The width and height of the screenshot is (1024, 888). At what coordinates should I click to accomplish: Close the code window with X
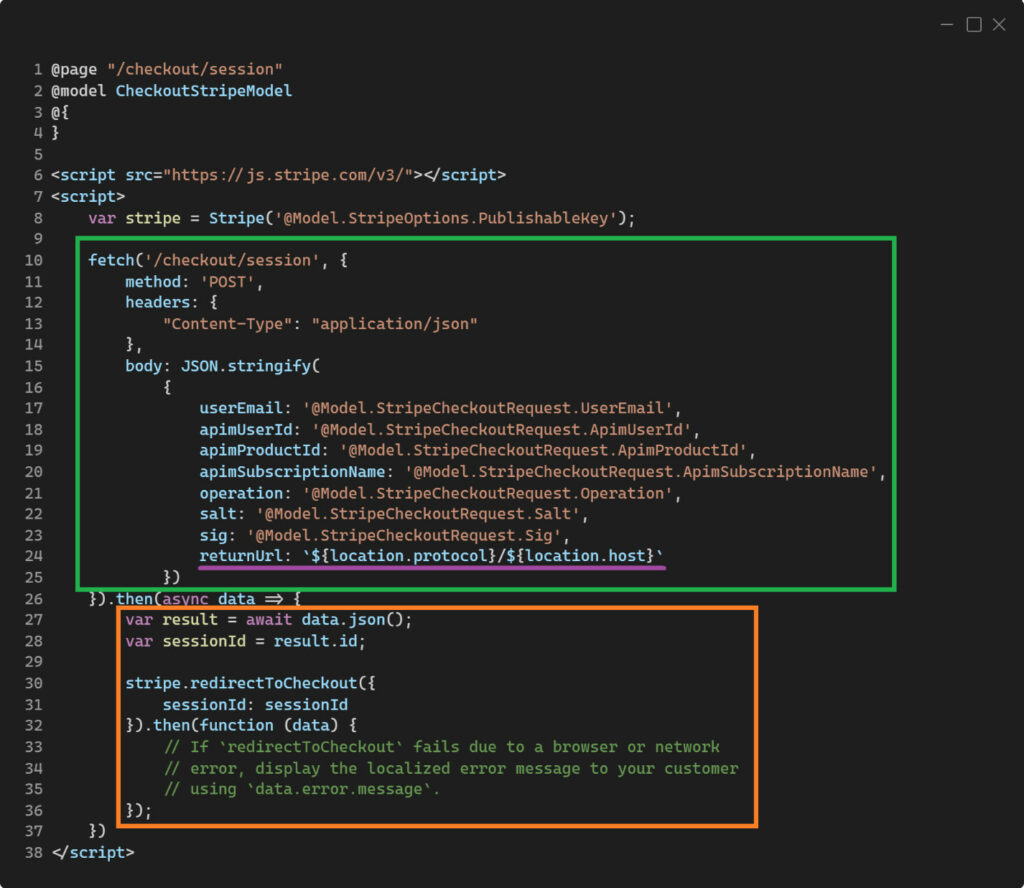pyautogui.click(x=999, y=25)
